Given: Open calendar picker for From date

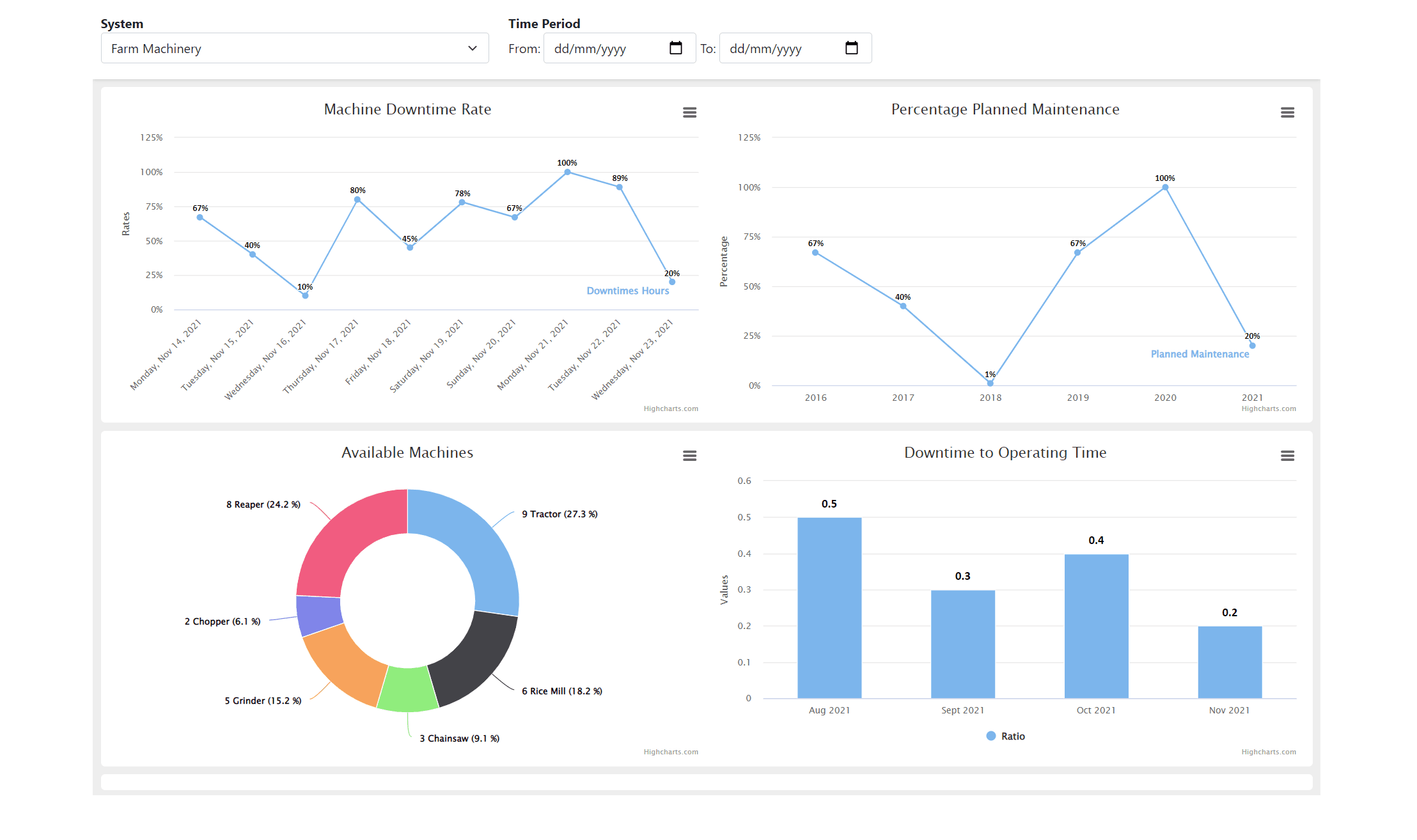Looking at the screenshot, I should [x=676, y=48].
